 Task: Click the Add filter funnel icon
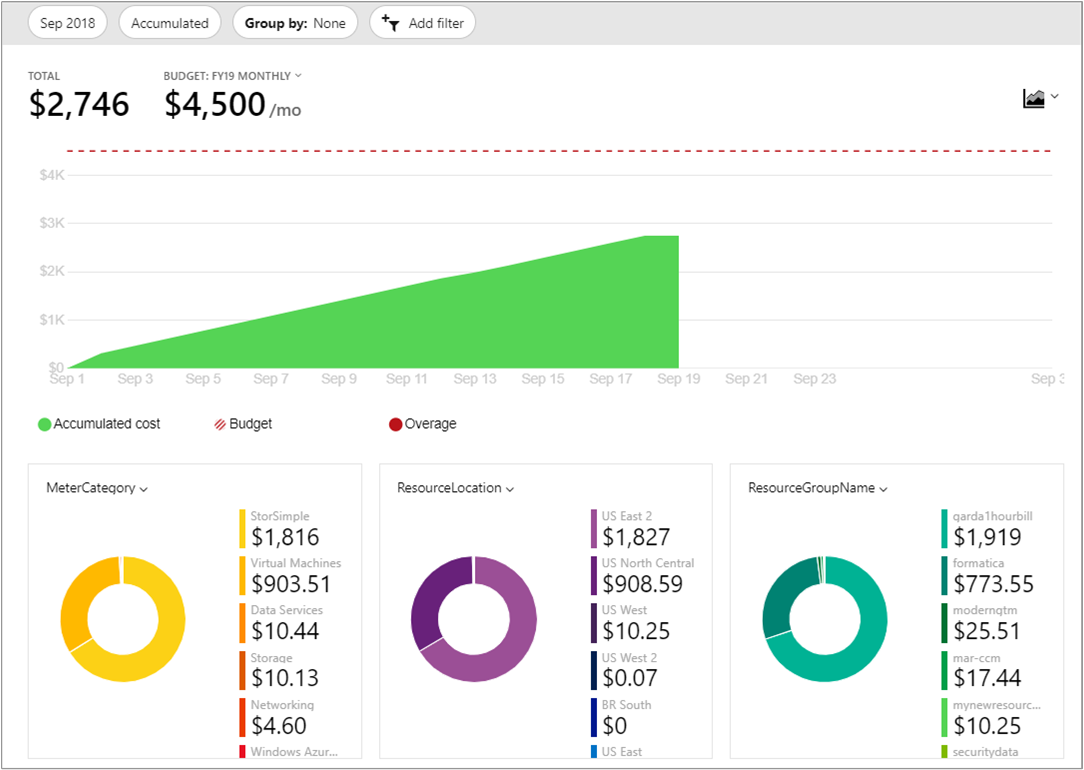tap(391, 22)
